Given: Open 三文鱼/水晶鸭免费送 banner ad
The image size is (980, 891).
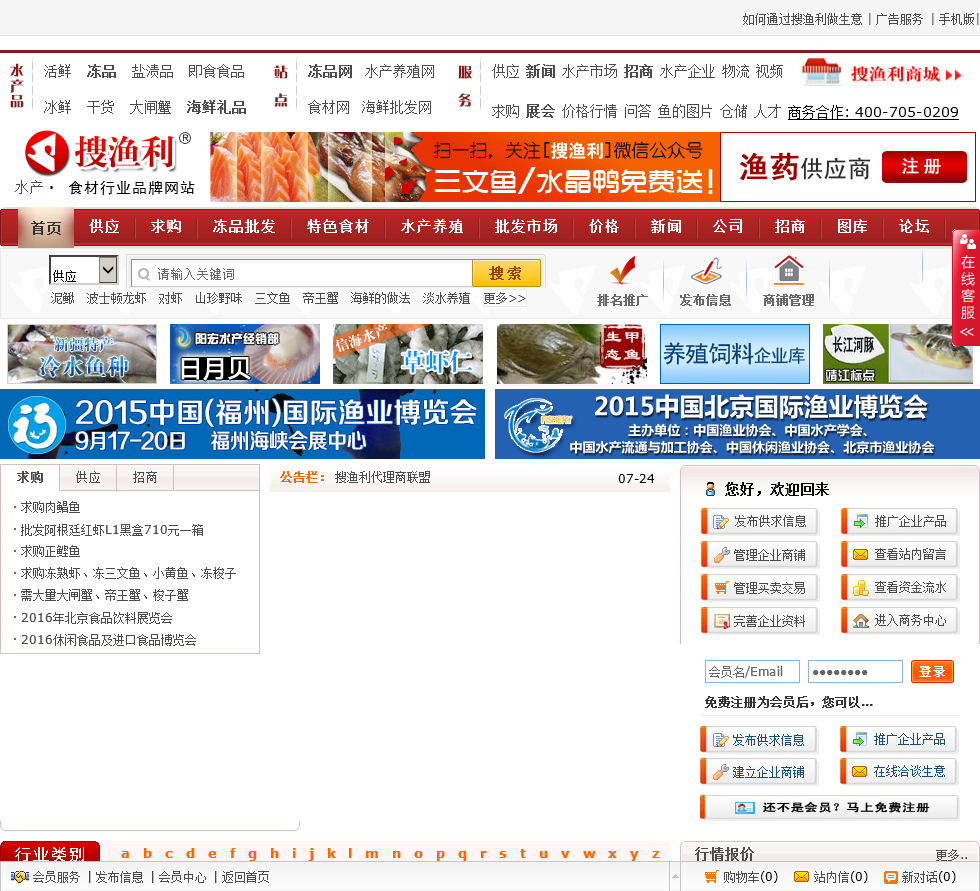Looking at the screenshot, I should pyautogui.click(x=465, y=167).
